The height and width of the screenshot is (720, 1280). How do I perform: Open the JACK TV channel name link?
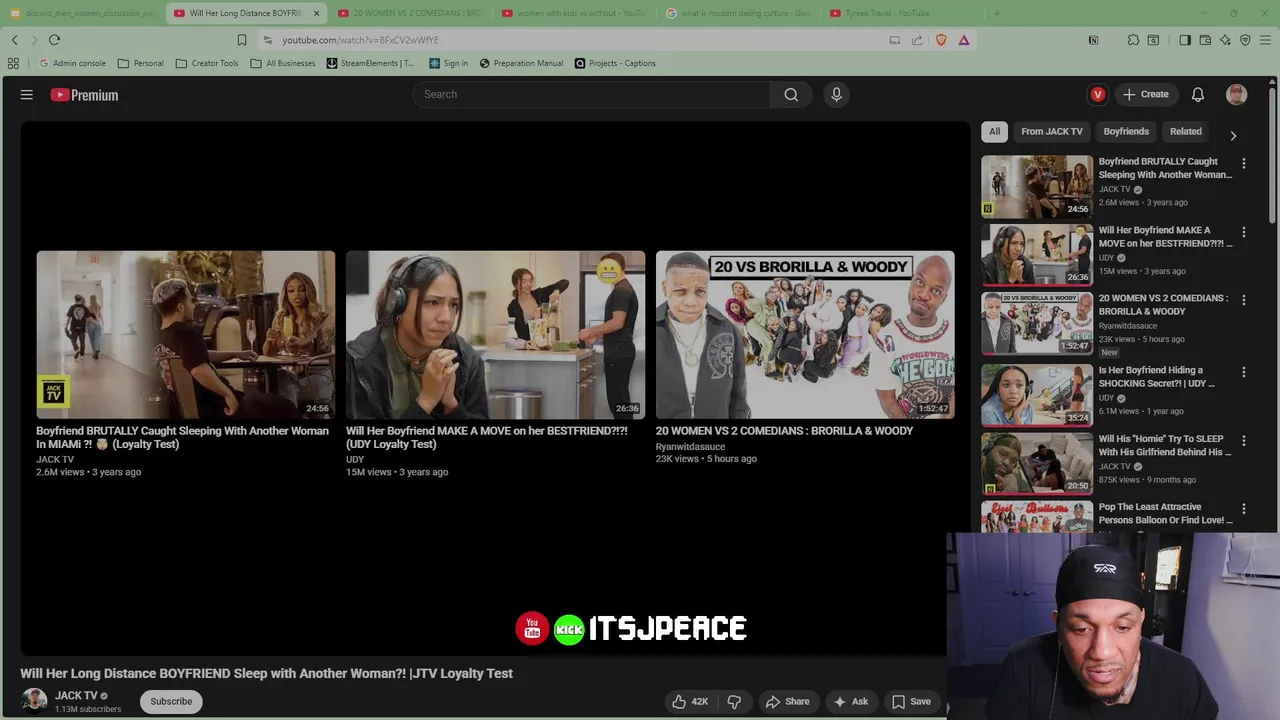[x=76, y=695]
